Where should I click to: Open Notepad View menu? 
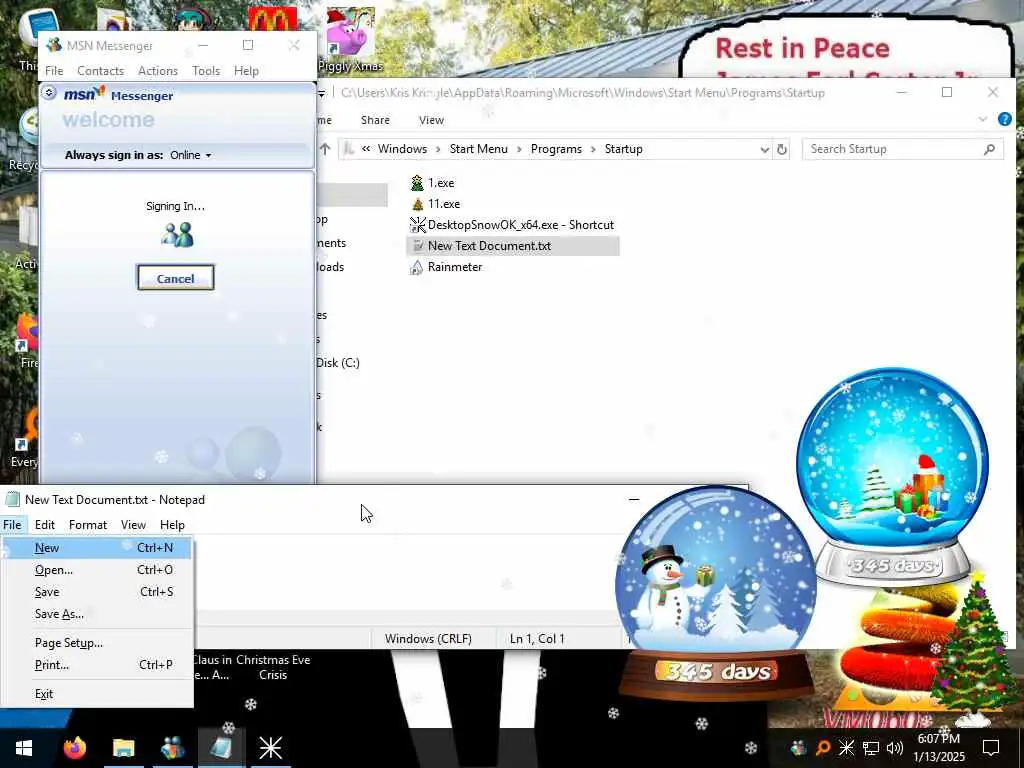tap(133, 525)
